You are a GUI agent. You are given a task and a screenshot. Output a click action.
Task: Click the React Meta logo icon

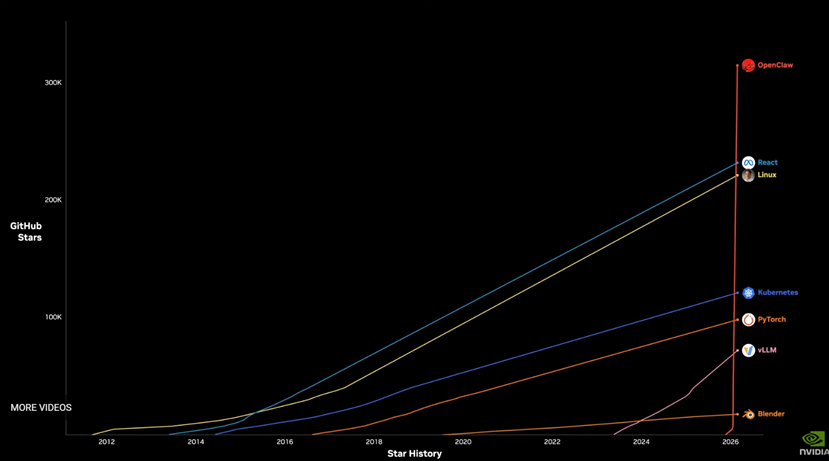point(748,163)
